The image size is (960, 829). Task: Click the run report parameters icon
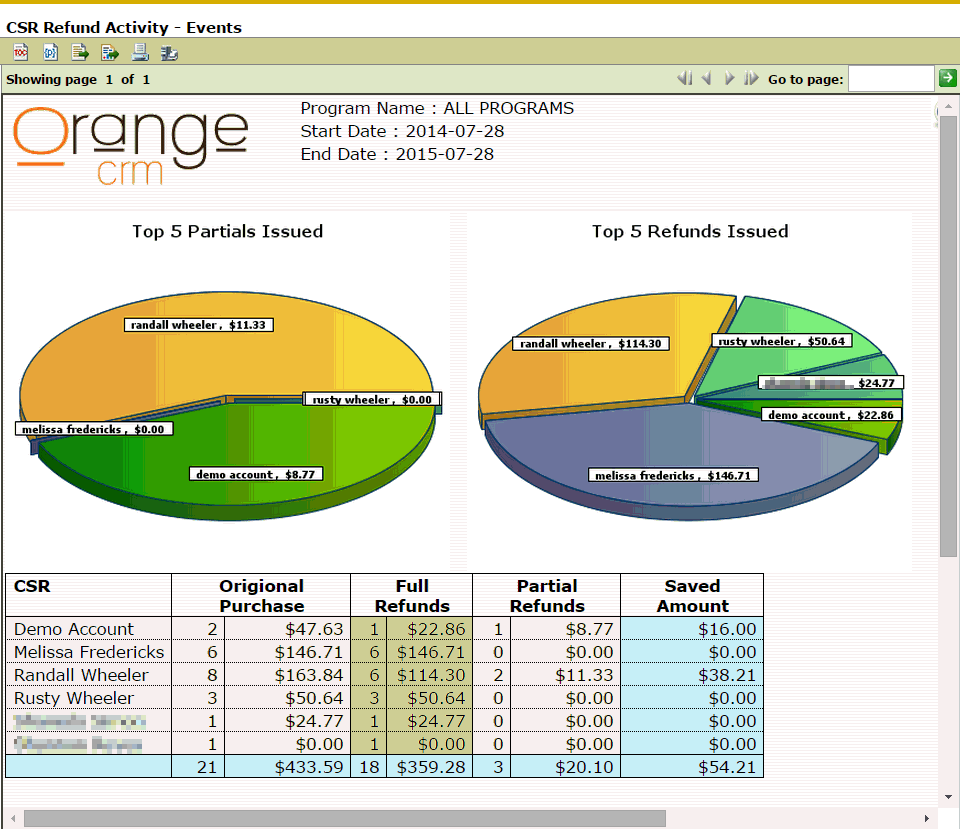click(x=50, y=53)
